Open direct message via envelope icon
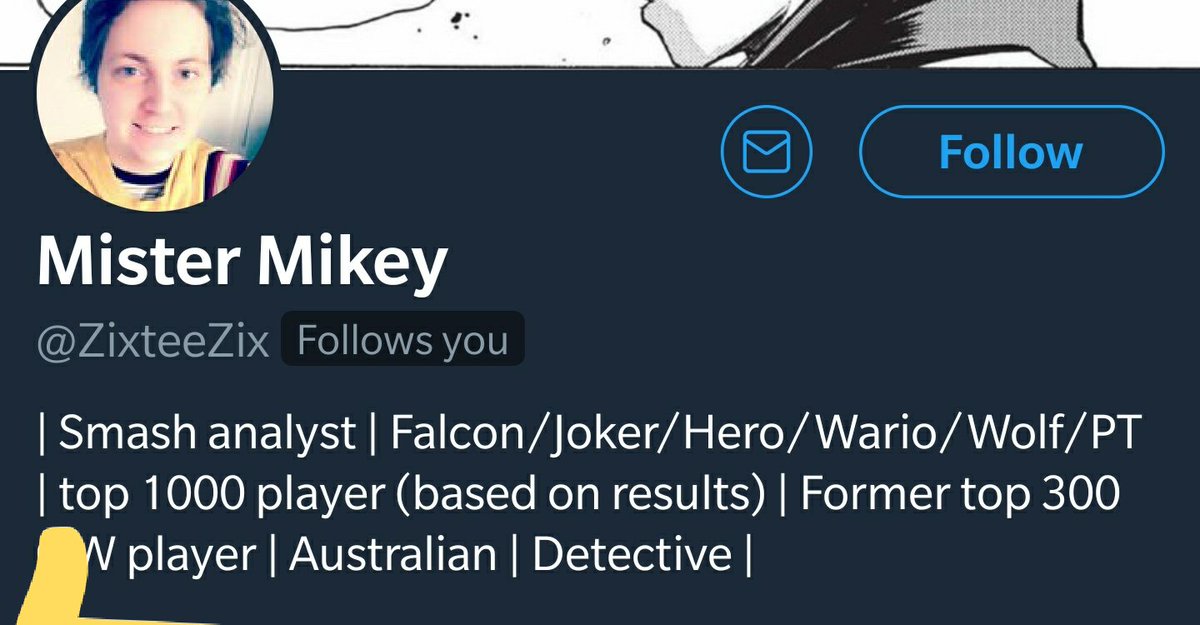Screen dimensions: 1200x625 767,151
